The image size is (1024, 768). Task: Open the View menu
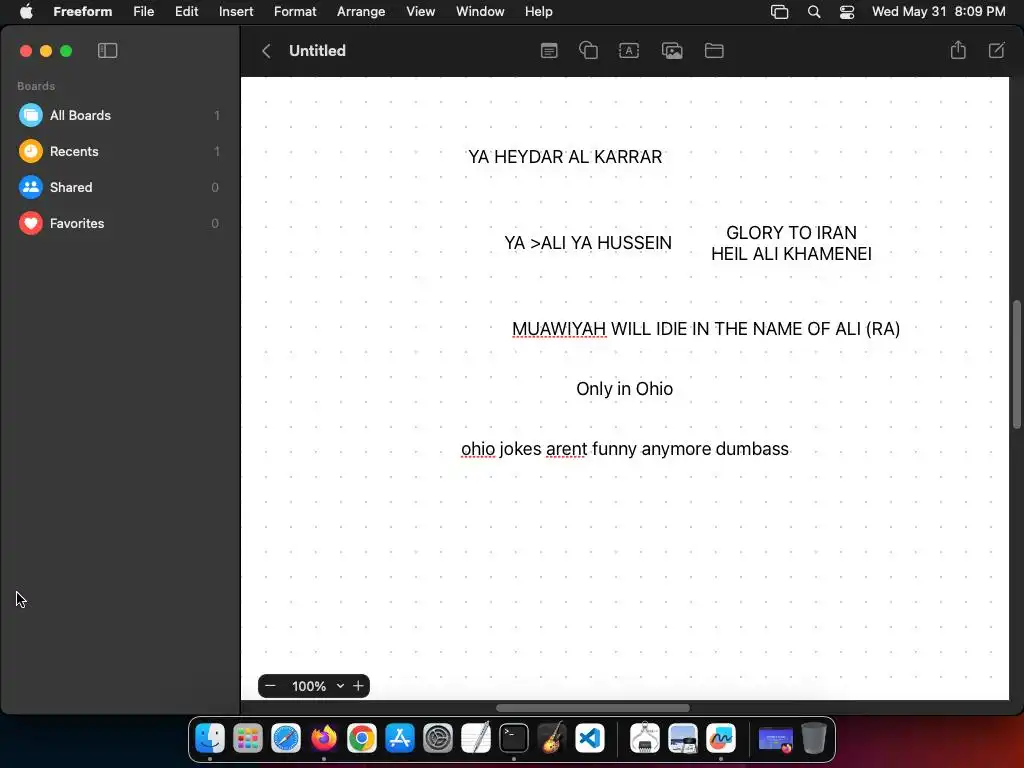pyautogui.click(x=421, y=11)
